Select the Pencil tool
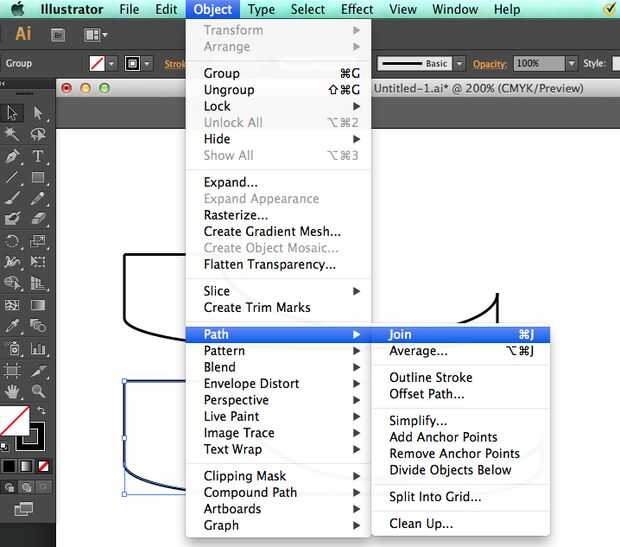 point(38,198)
